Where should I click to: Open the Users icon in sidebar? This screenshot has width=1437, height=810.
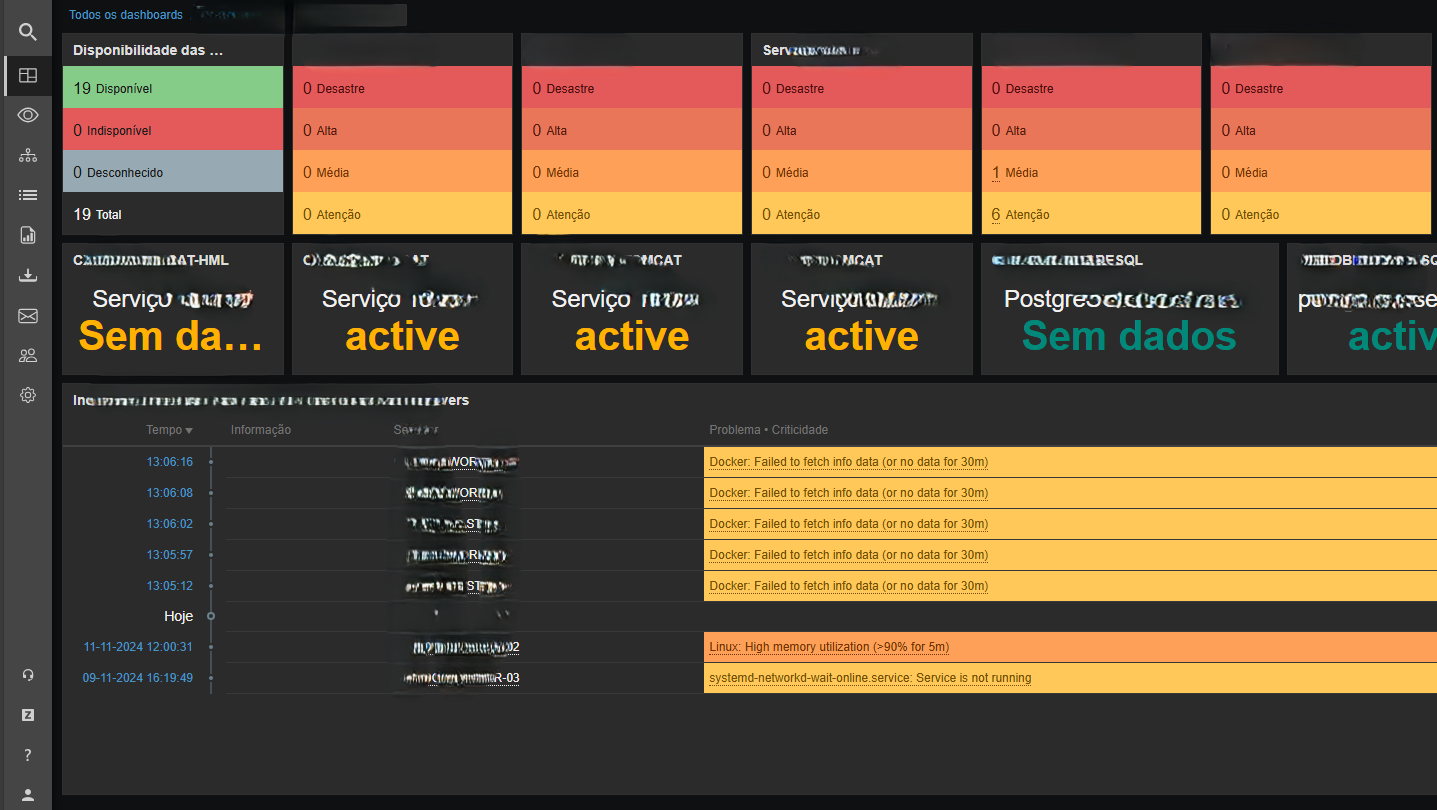pyautogui.click(x=28, y=355)
